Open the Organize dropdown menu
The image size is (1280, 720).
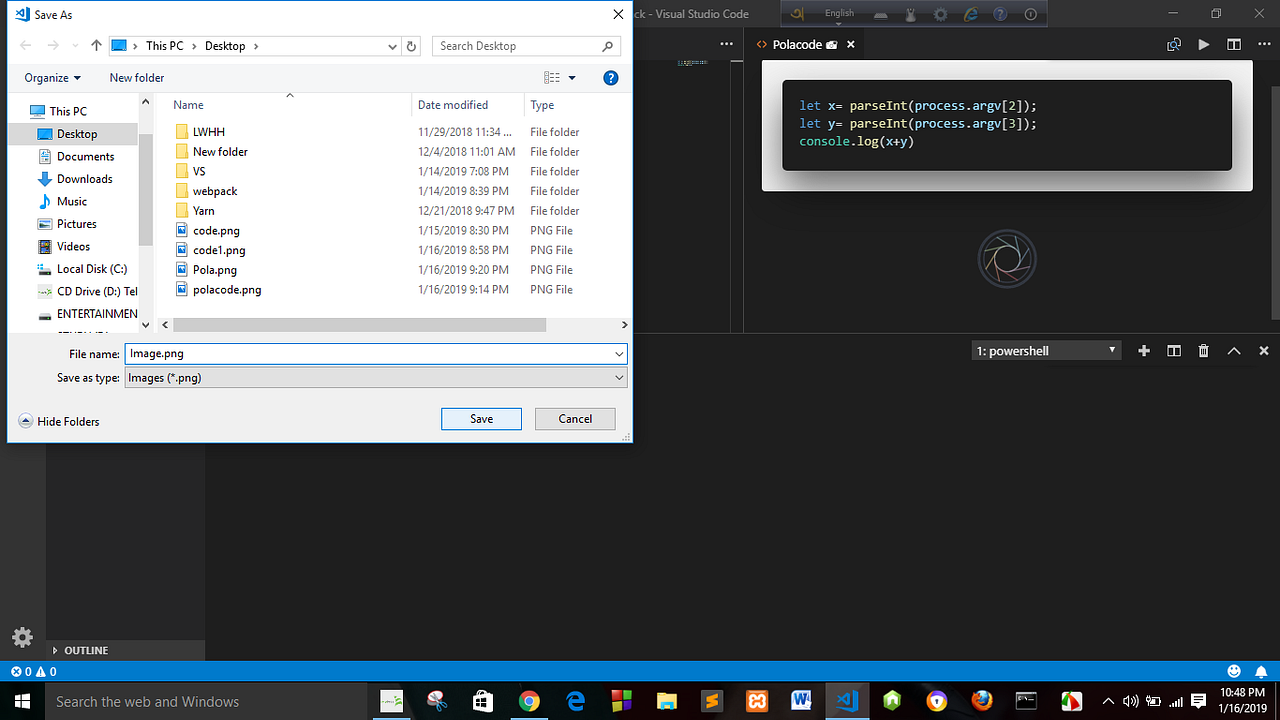(x=51, y=77)
